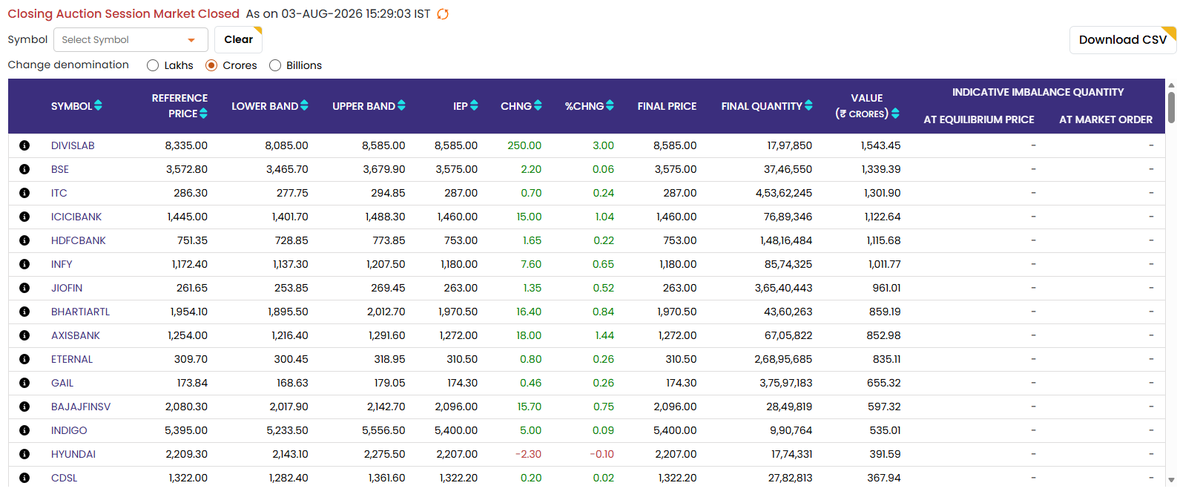Open BHARTIARTL symbol link
Viewport: 1200px width, 503px height.
[x=81, y=312]
